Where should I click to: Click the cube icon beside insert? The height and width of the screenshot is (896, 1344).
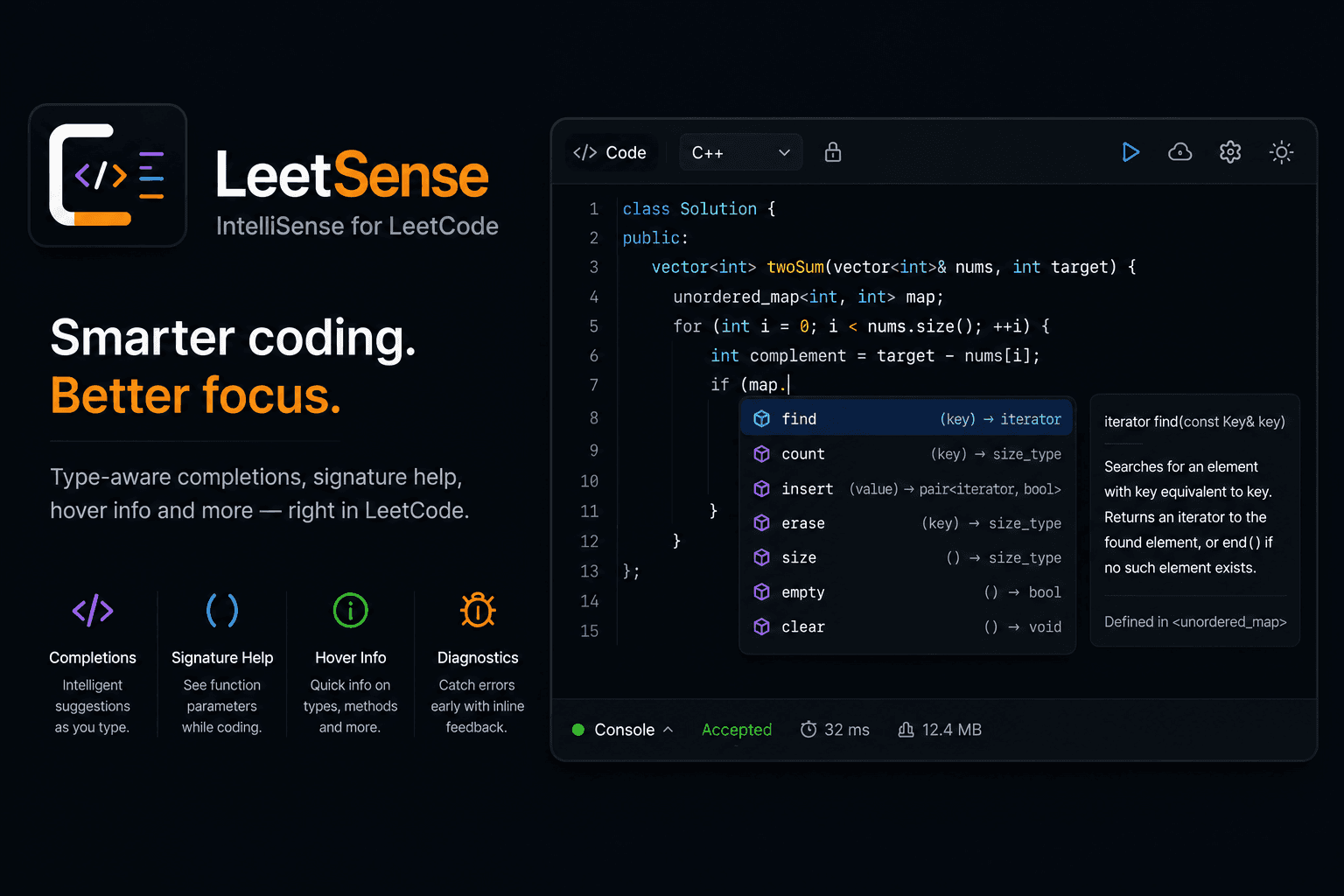point(762,488)
